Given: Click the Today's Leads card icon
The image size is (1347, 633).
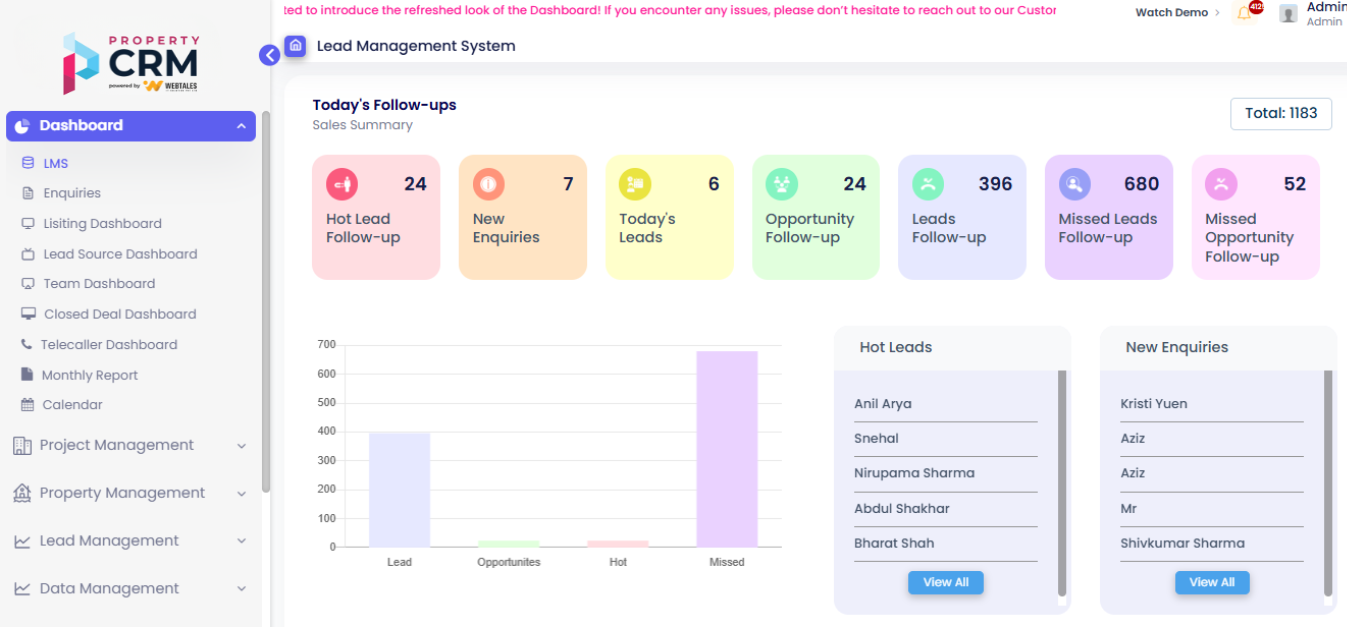Looking at the screenshot, I should 635,184.
